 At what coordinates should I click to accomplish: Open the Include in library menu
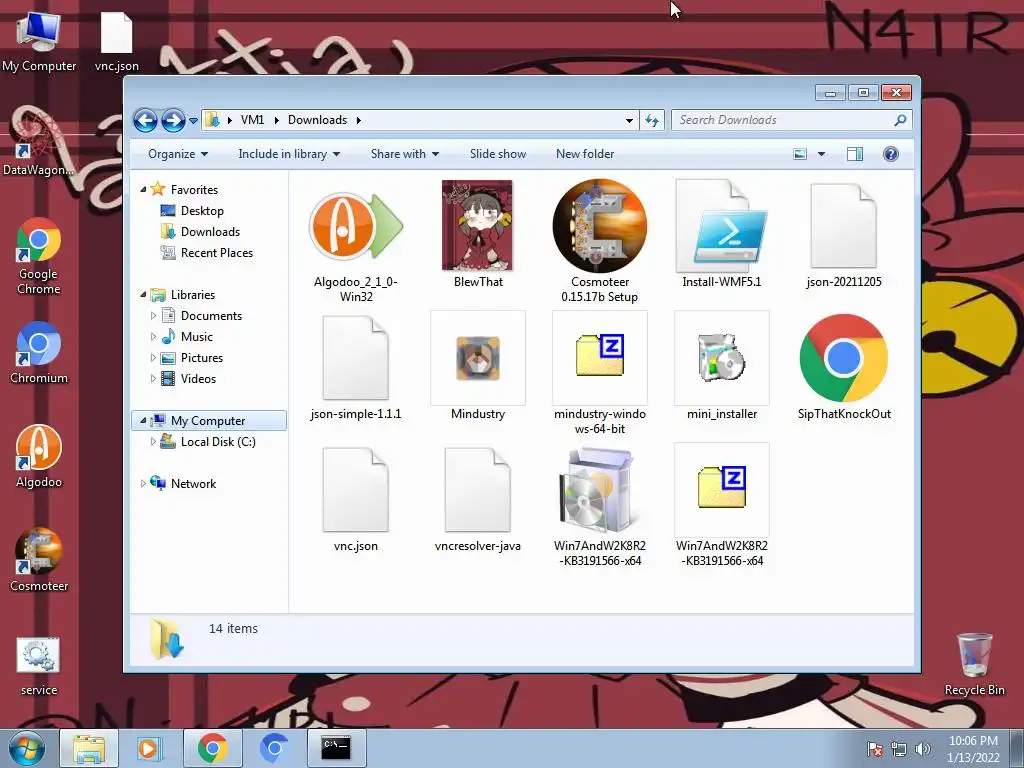(289, 154)
